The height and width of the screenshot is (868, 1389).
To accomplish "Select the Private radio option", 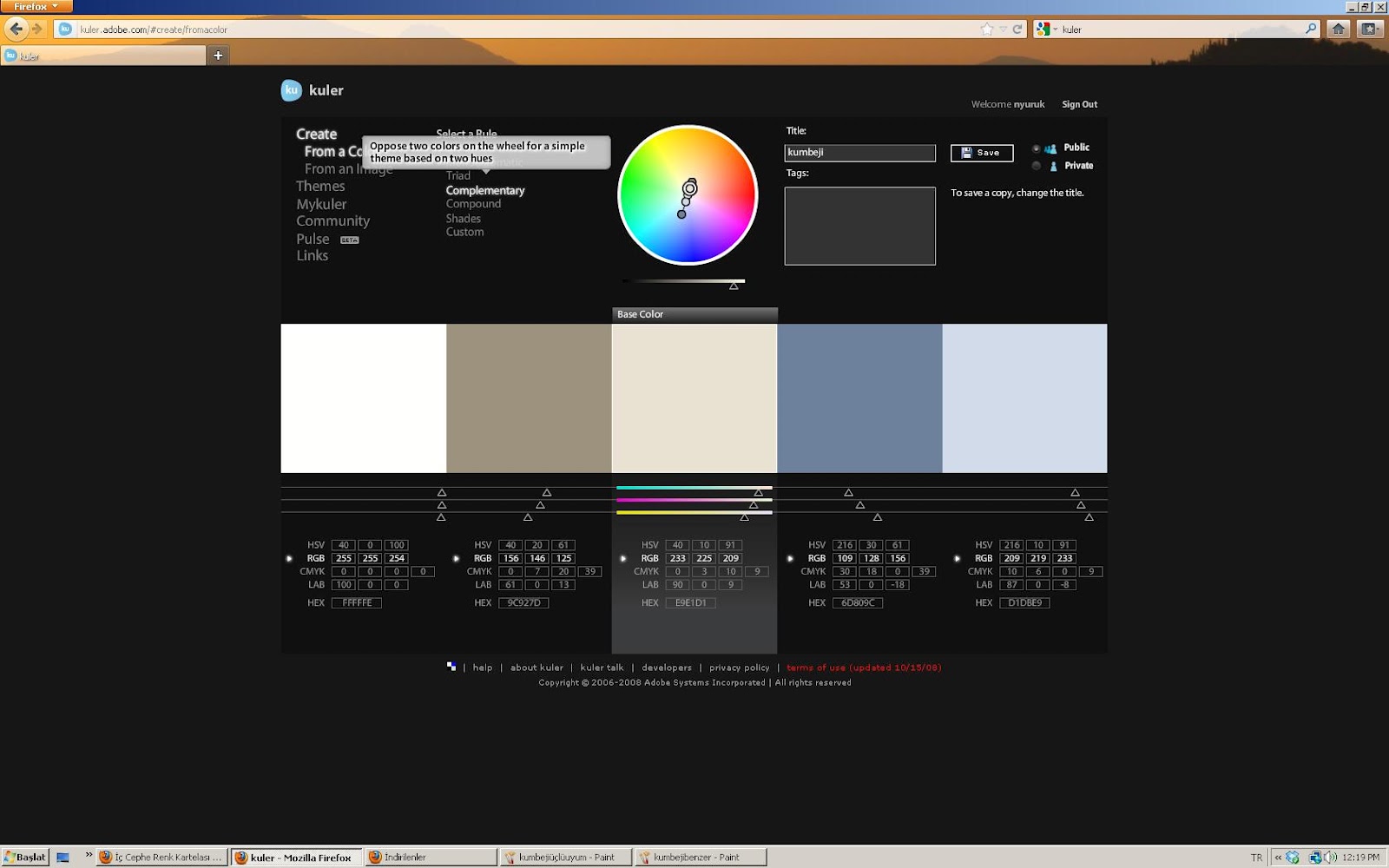I will [x=1036, y=166].
